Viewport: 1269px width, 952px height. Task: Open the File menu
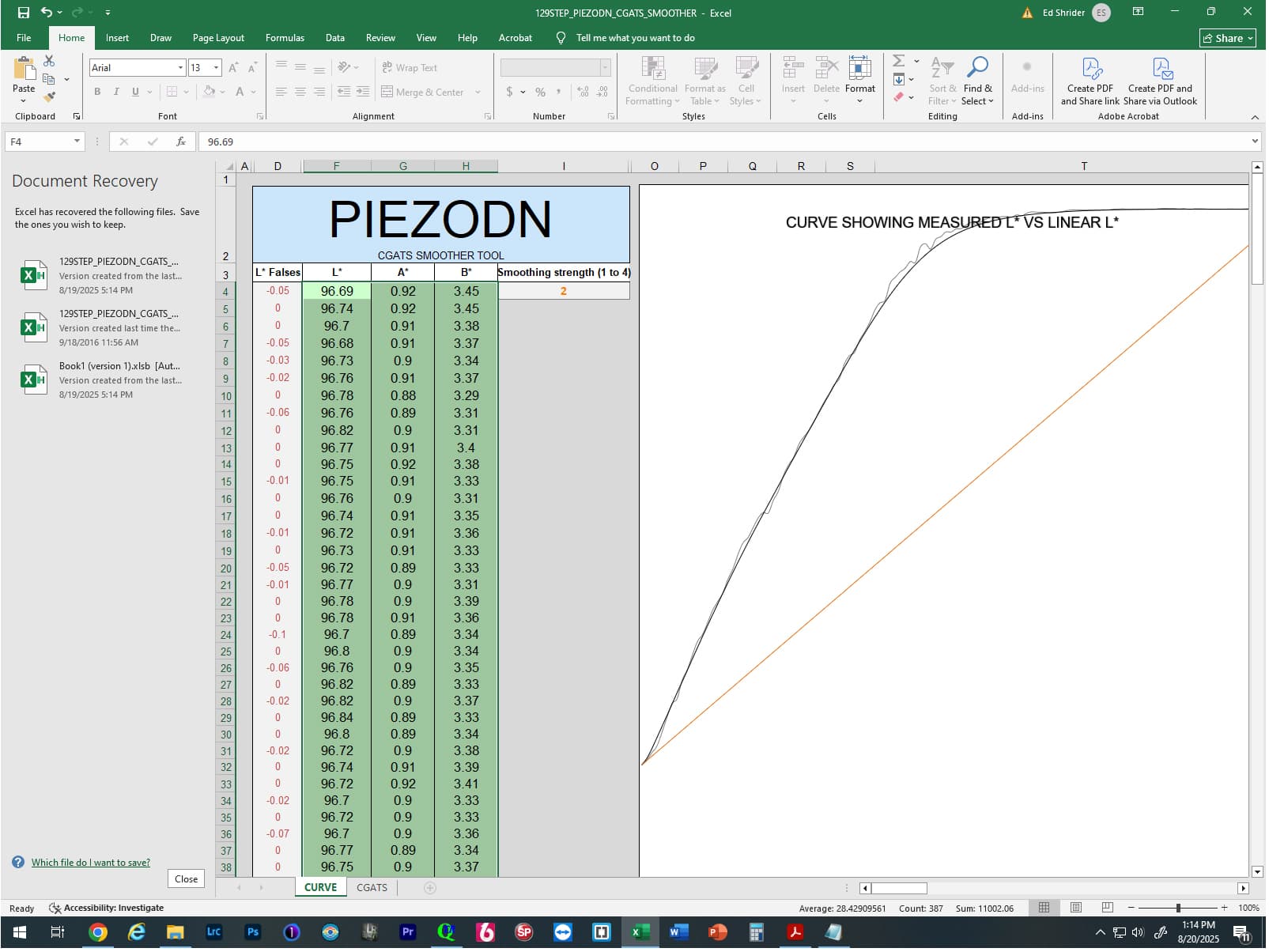25,38
